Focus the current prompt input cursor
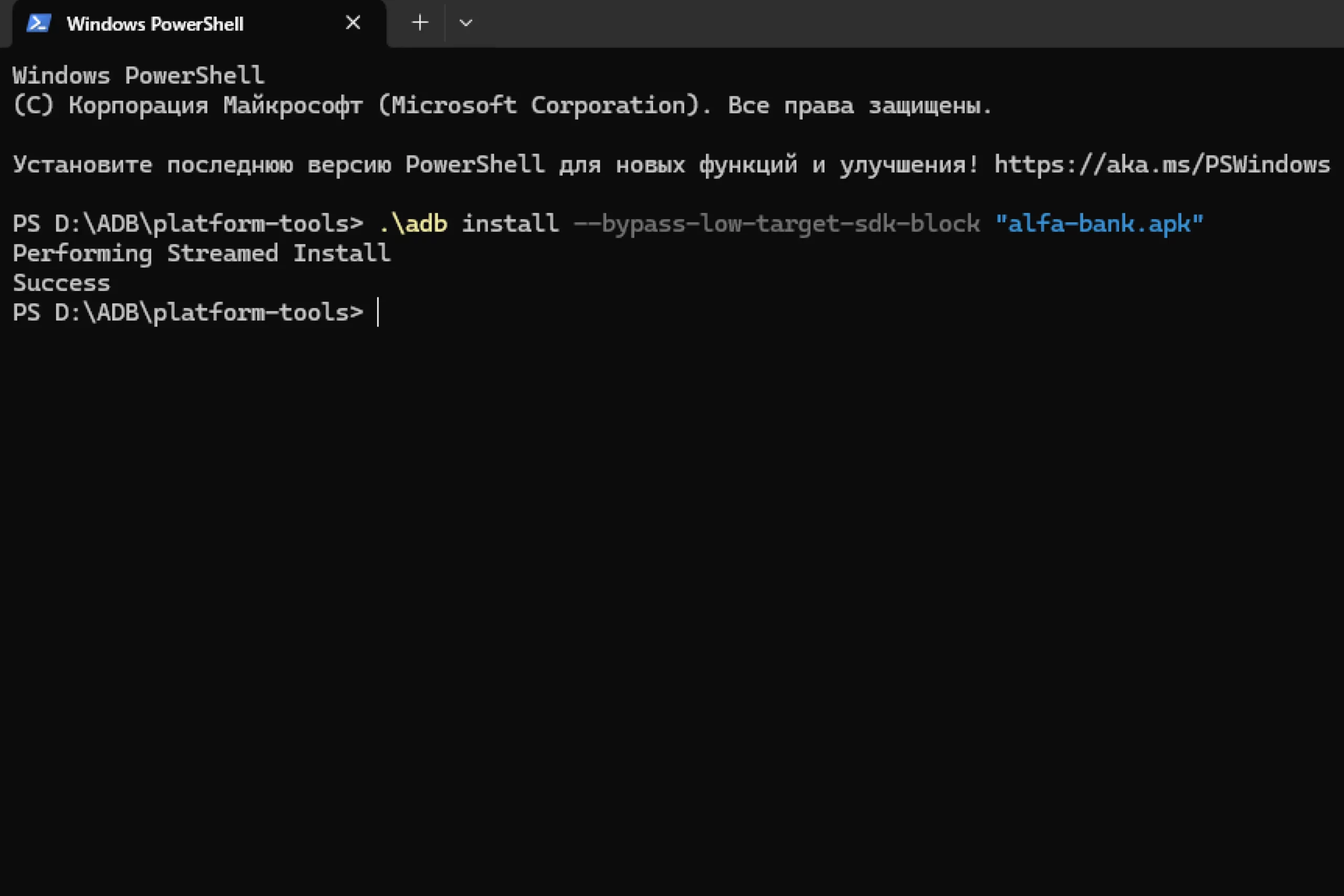This screenshot has width=1344, height=896. point(379,312)
